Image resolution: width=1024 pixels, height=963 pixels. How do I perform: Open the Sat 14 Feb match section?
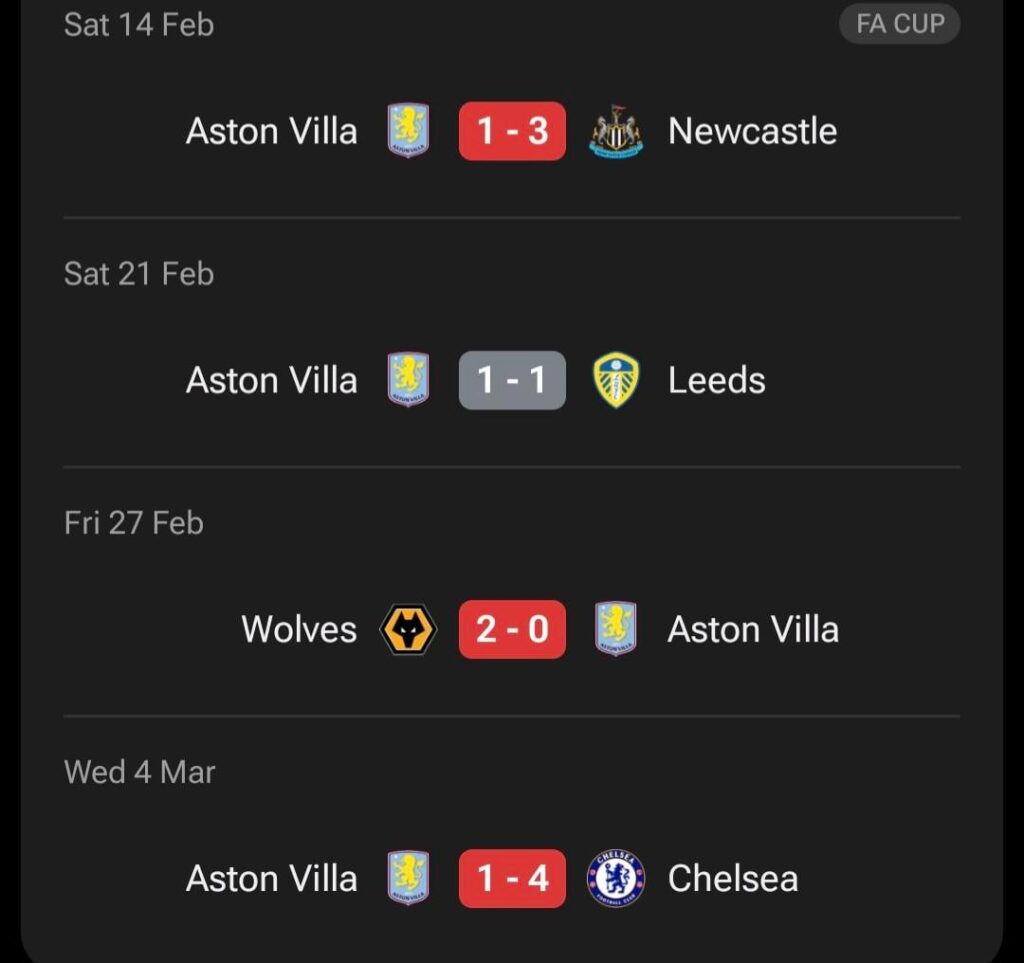pos(138,24)
